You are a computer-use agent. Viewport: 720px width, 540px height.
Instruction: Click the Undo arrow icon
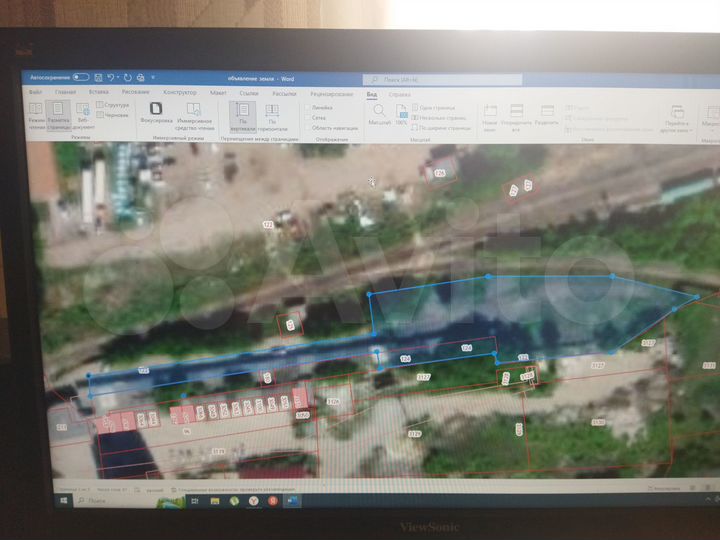click(x=111, y=78)
